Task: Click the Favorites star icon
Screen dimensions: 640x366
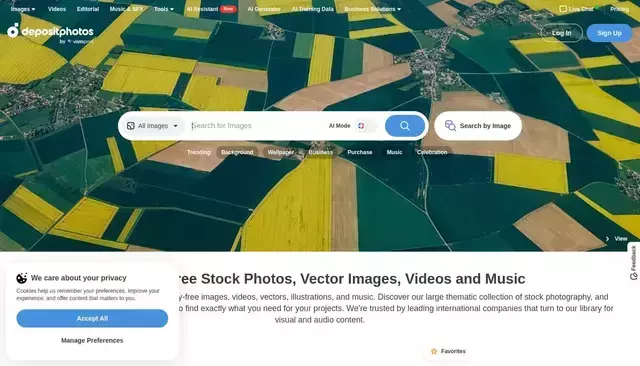Action: [x=434, y=351]
